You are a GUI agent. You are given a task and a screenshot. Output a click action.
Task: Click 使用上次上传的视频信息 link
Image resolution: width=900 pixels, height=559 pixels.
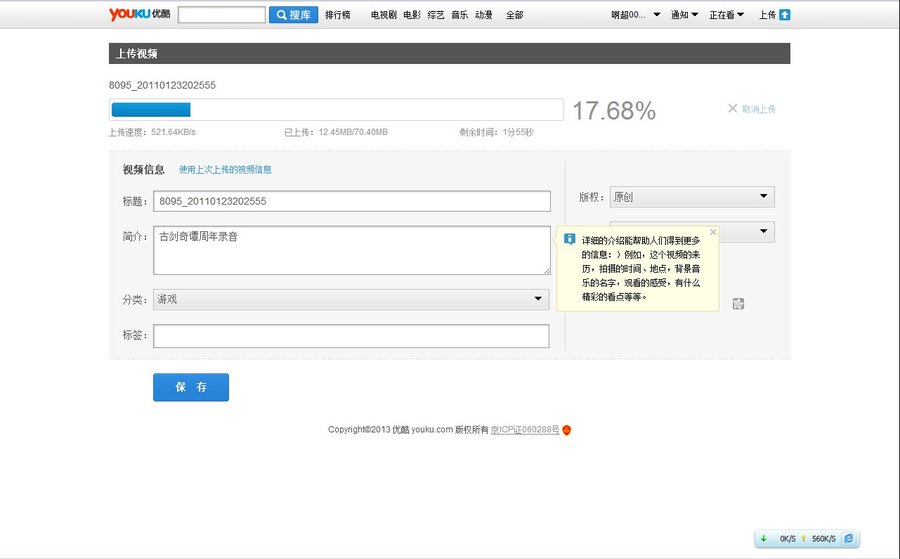coord(225,169)
